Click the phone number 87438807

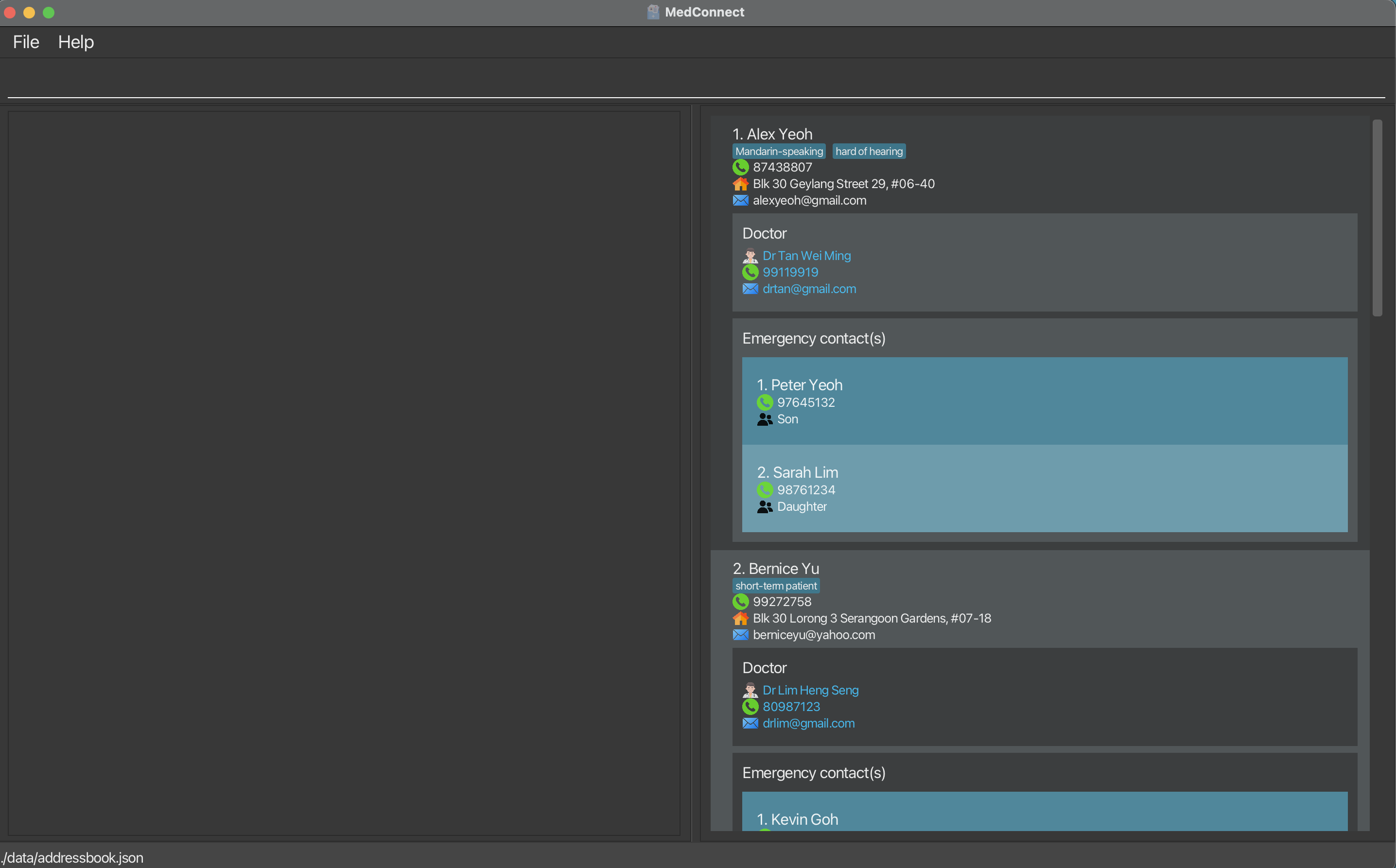click(x=783, y=167)
